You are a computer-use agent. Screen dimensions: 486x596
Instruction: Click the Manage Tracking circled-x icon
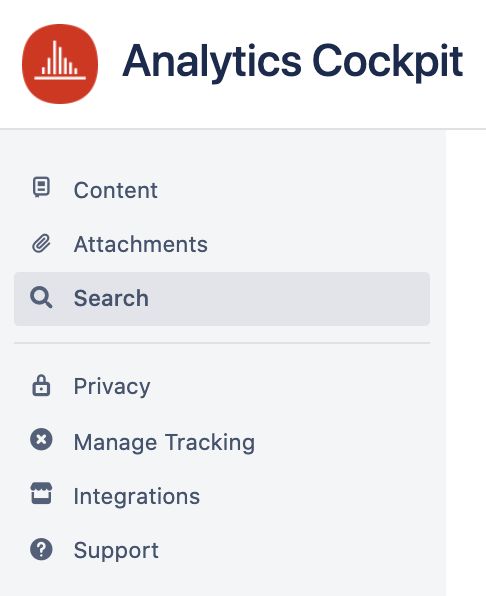(x=41, y=440)
